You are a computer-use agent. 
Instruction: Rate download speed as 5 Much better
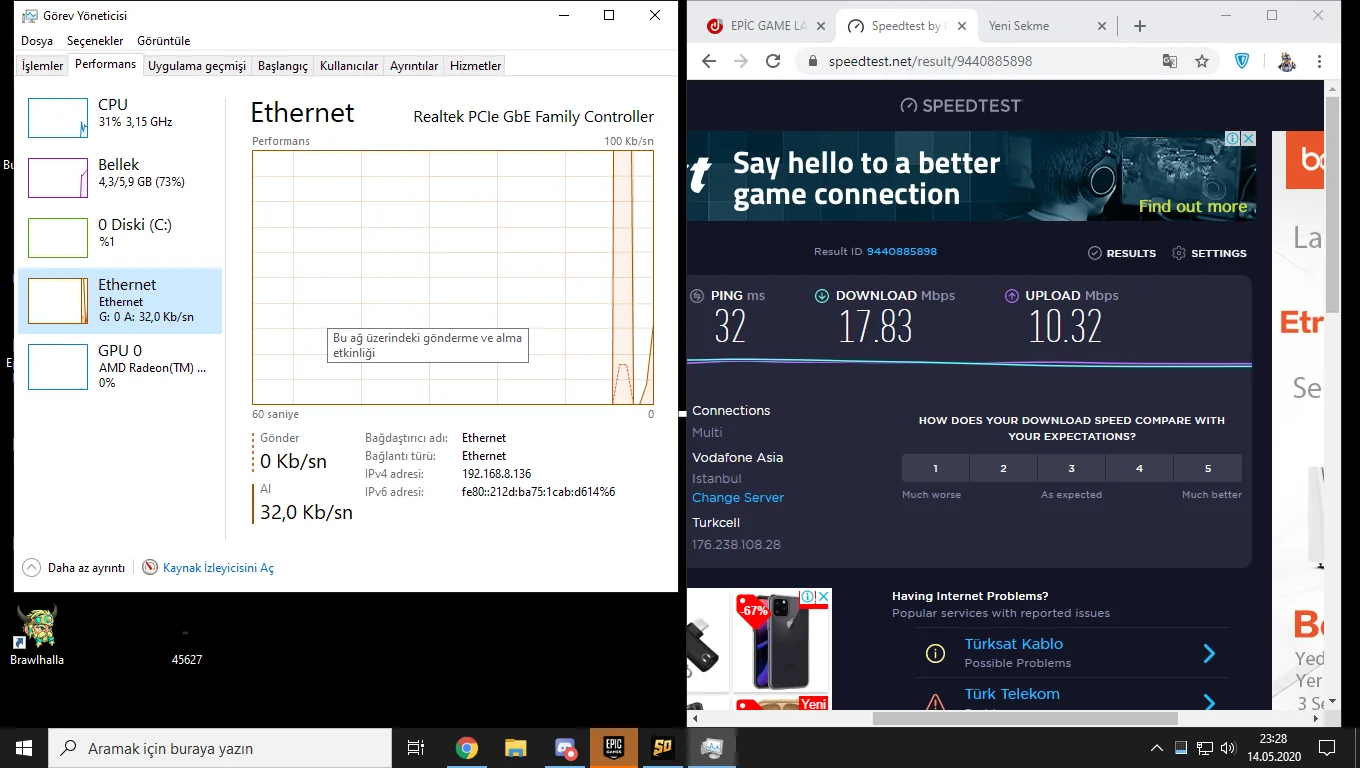(1208, 468)
